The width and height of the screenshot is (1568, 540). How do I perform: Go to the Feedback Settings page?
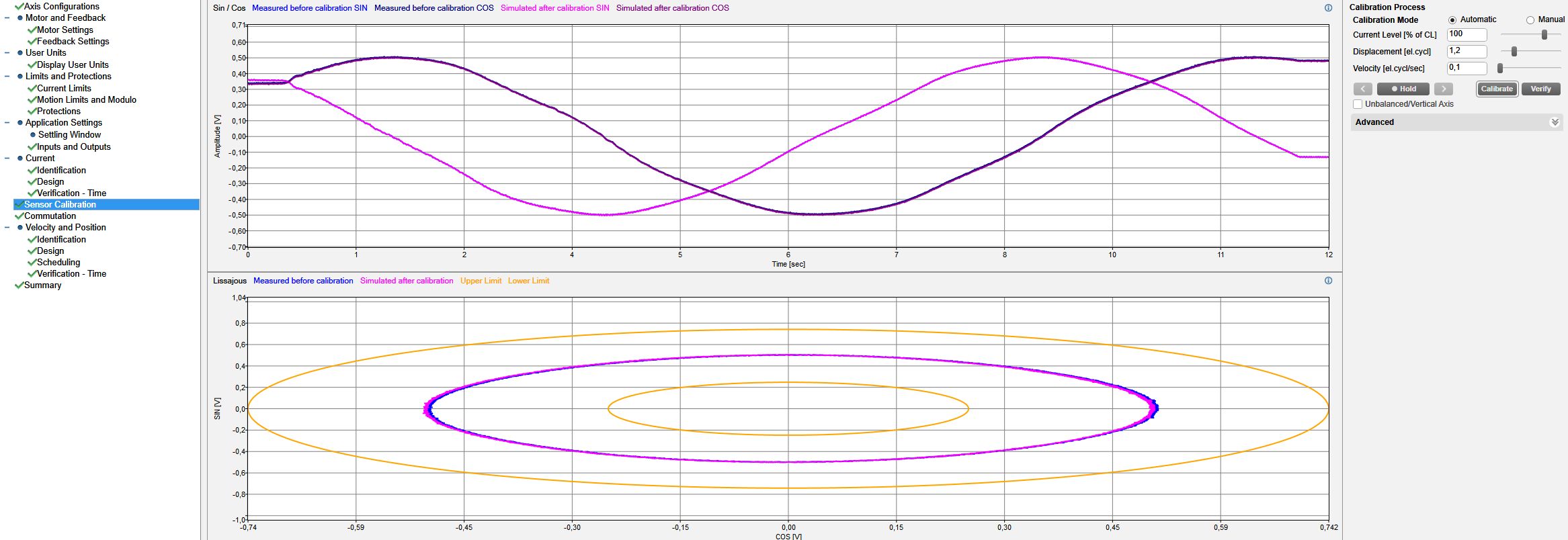click(x=73, y=42)
